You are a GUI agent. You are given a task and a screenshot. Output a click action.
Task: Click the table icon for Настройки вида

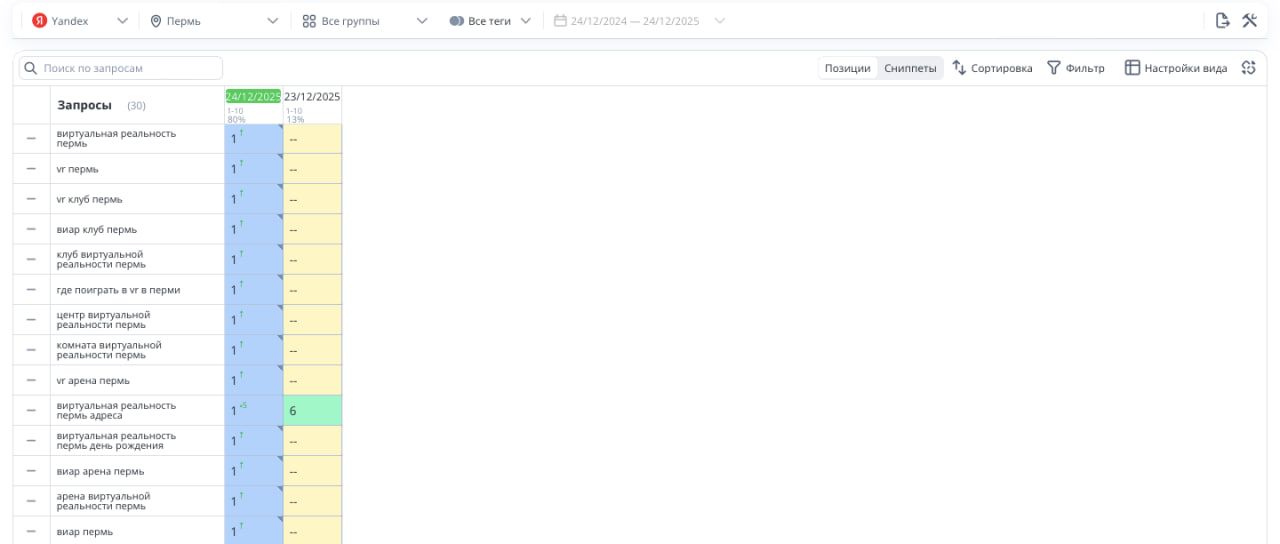tap(1132, 68)
